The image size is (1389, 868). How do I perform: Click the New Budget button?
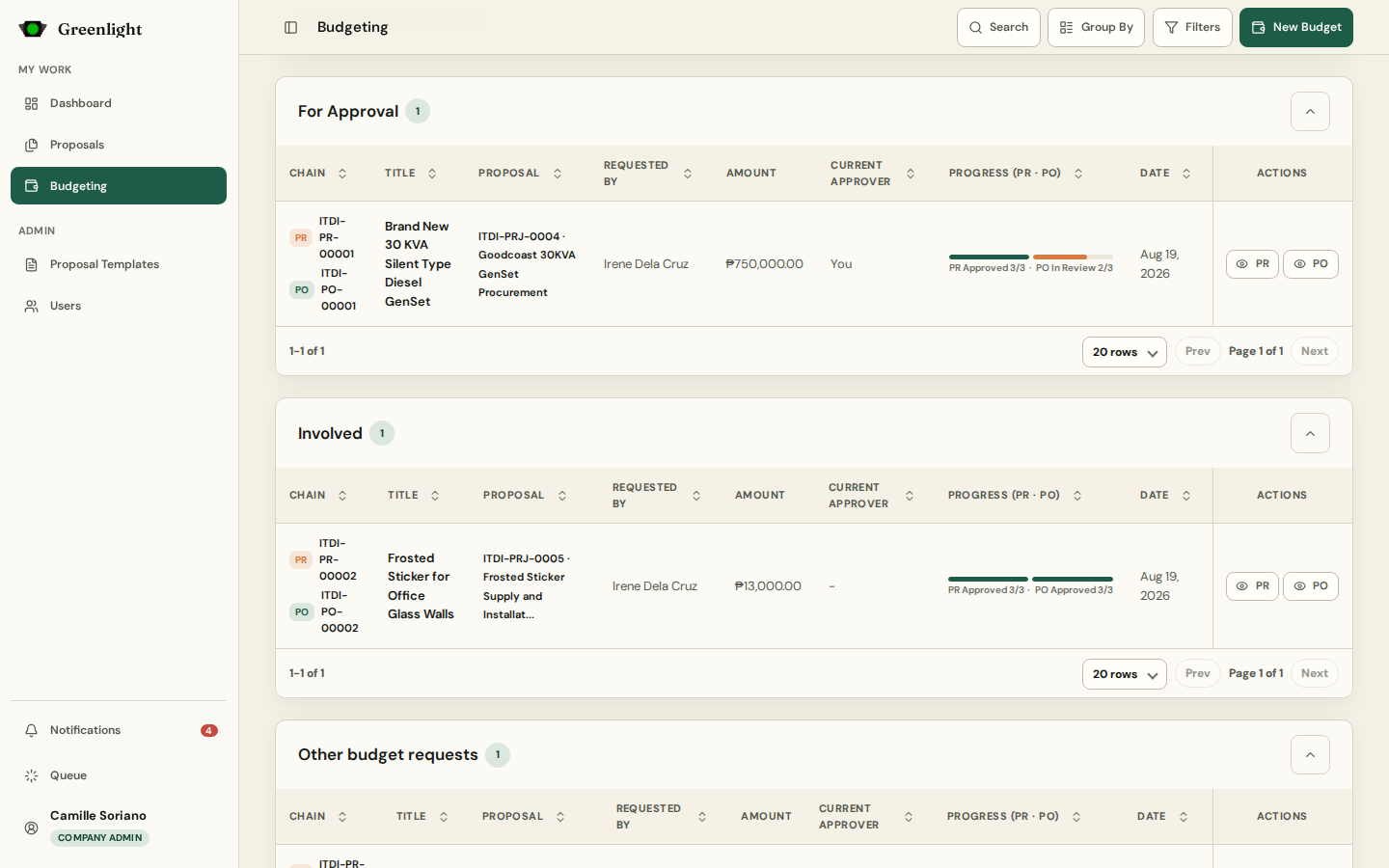(1296, 28)
